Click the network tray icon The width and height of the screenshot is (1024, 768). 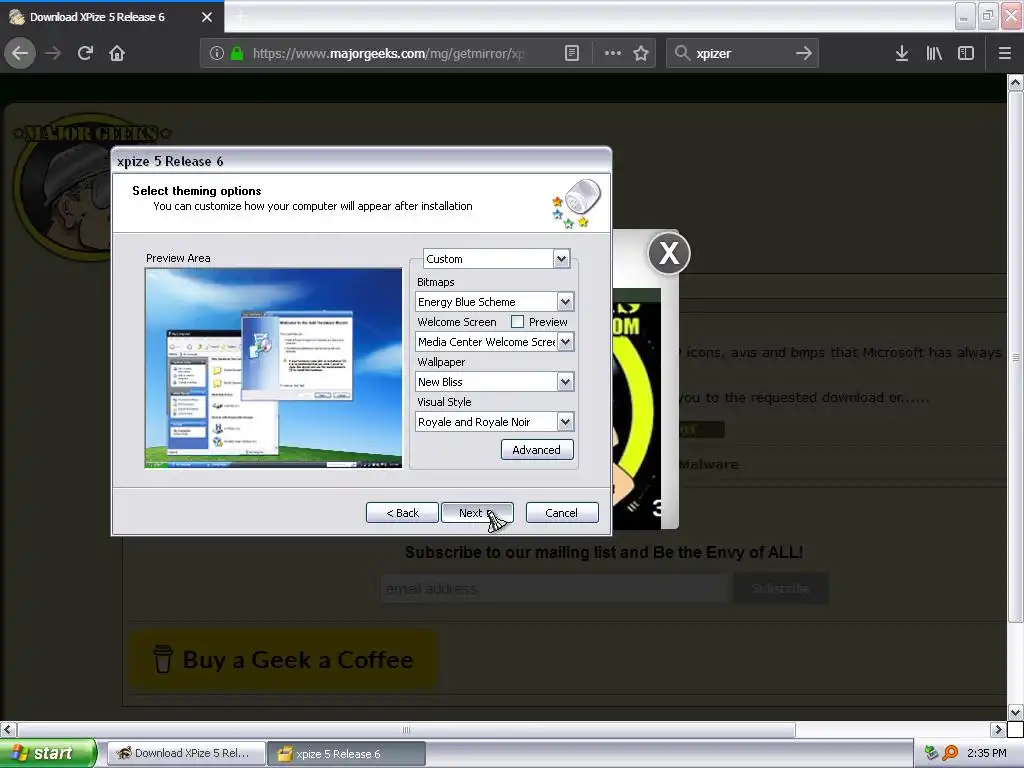click(x=931, y=753)
